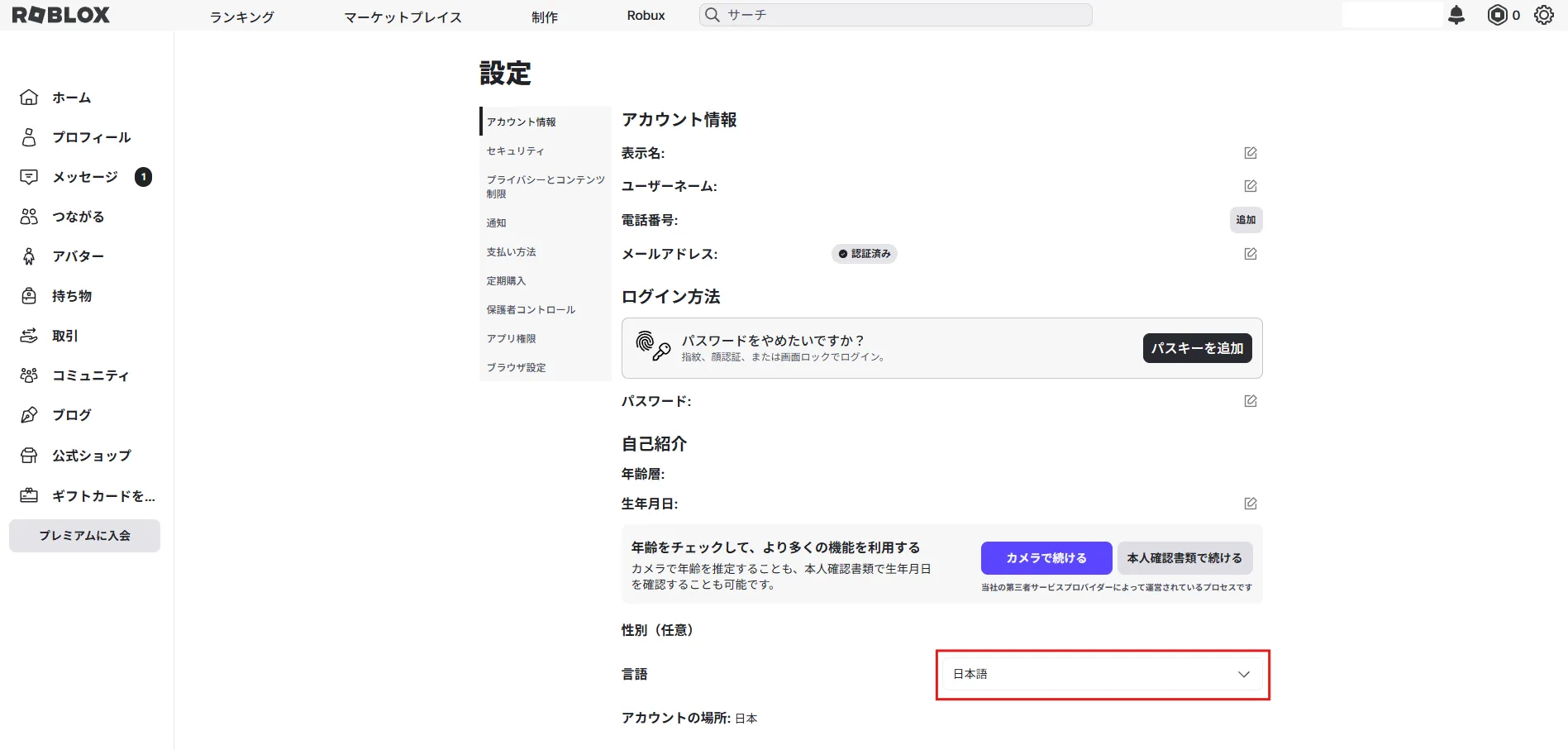
Task: Open the Robux balance icon
Action: (1497, 15)
